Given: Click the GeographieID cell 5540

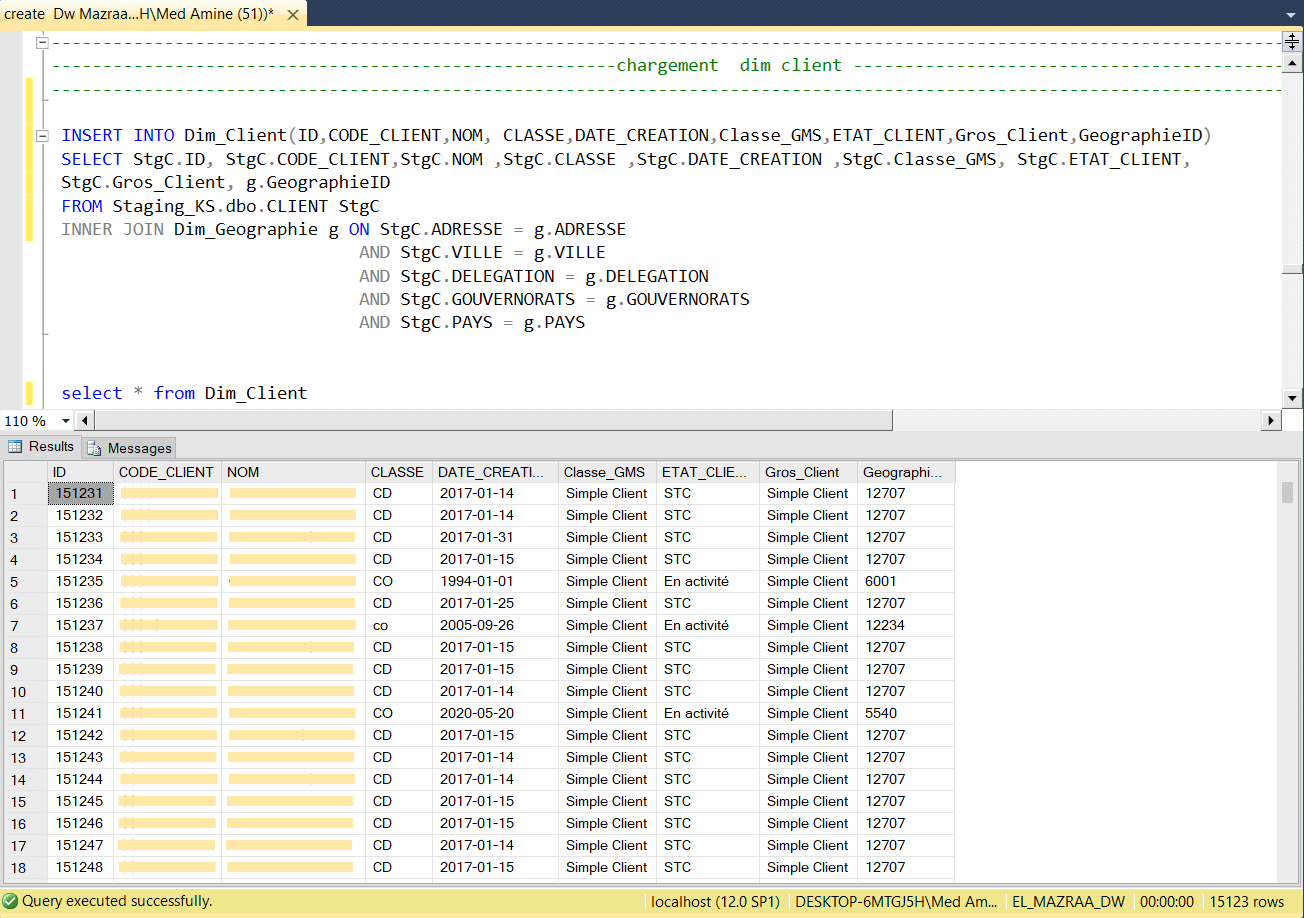Looking at the screenshot, I should pos(906,713).
